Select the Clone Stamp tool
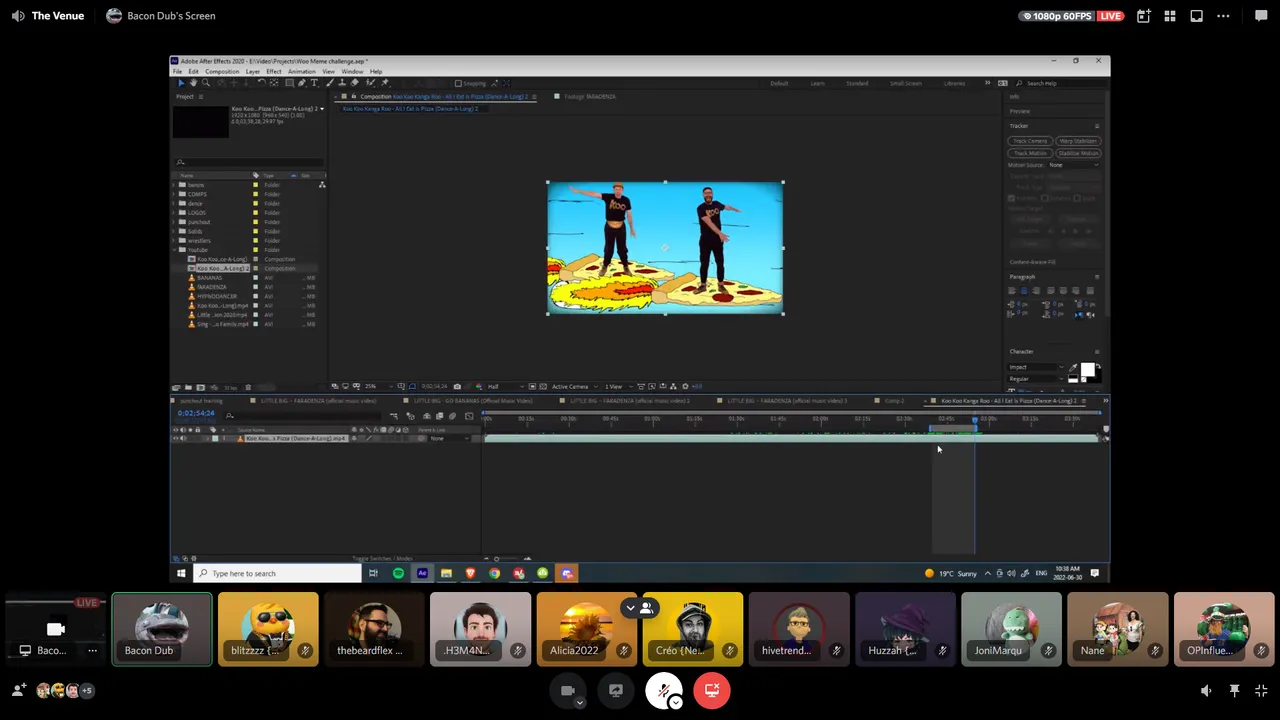 (342, 83)
